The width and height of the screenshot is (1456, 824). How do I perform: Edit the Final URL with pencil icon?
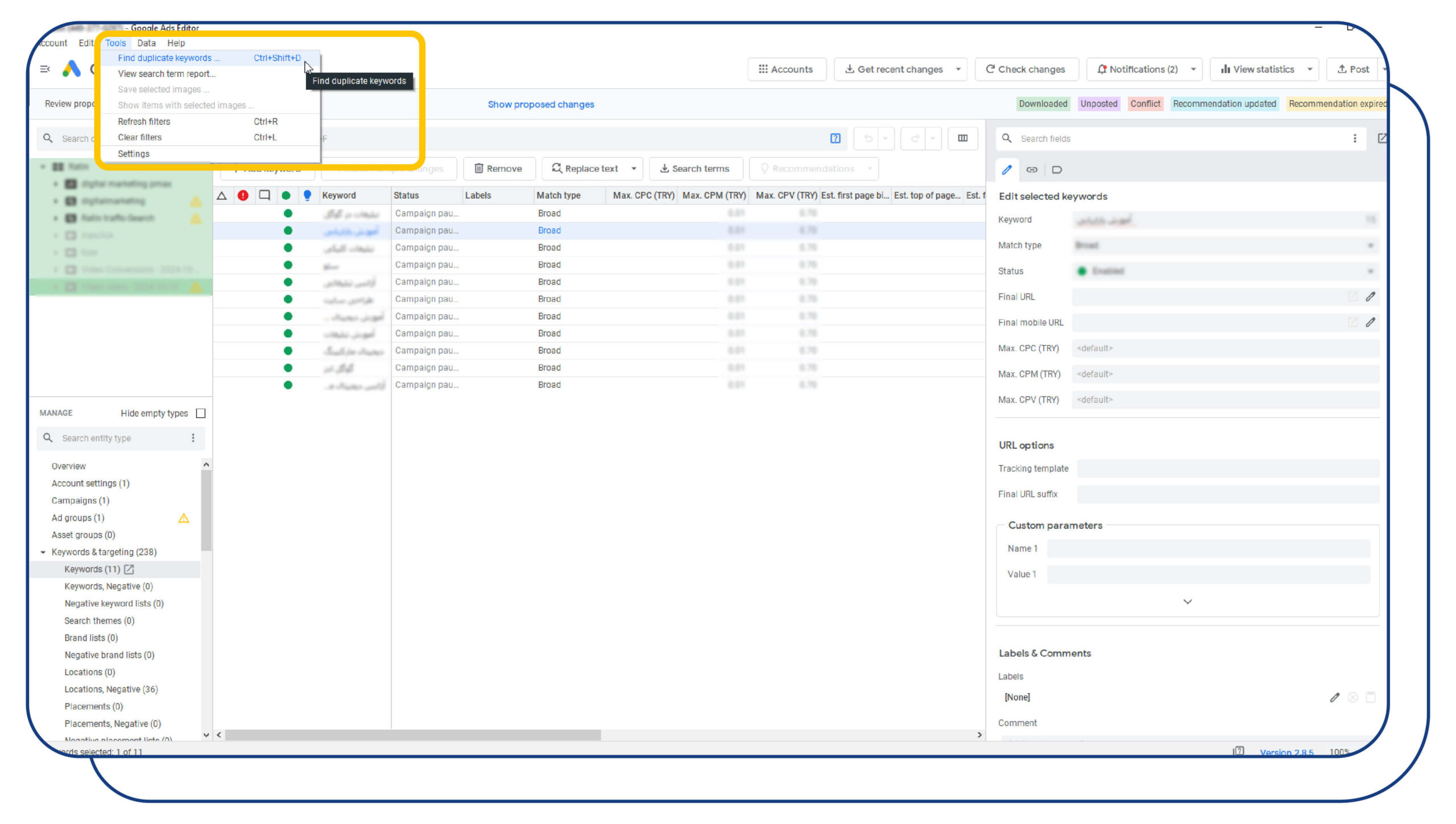click(x=1371, y=296)
